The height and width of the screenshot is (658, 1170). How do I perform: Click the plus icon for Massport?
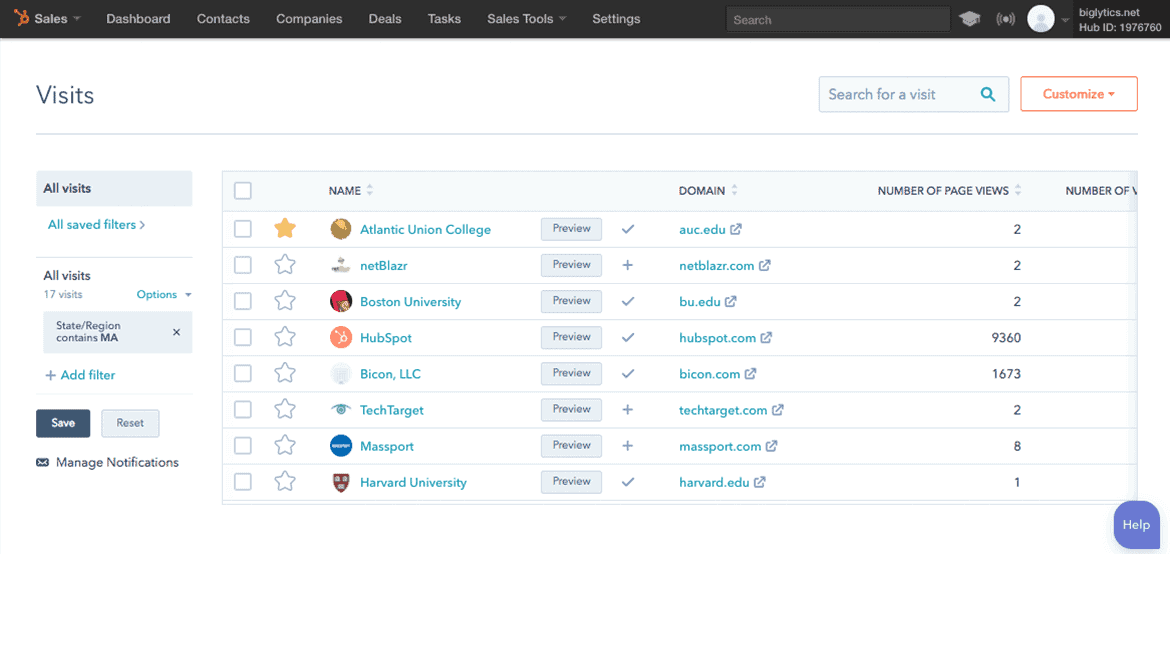(x=628, y=445)
